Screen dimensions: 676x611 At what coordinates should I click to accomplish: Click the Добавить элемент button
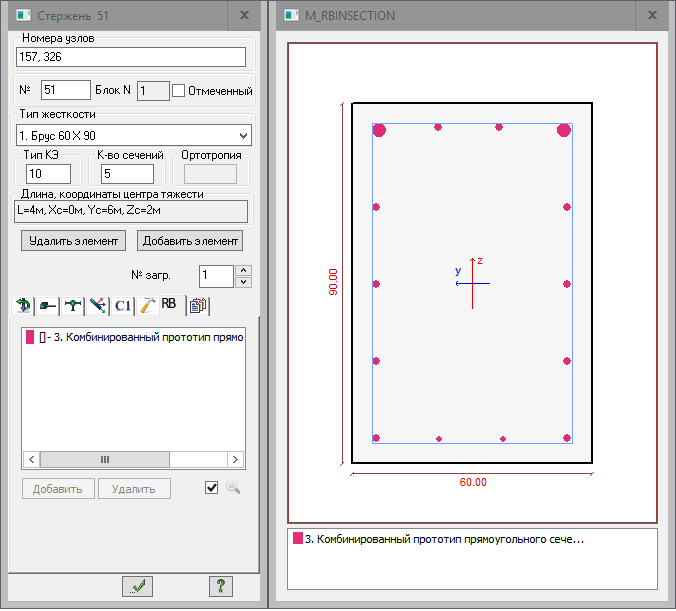click(190, 241)
